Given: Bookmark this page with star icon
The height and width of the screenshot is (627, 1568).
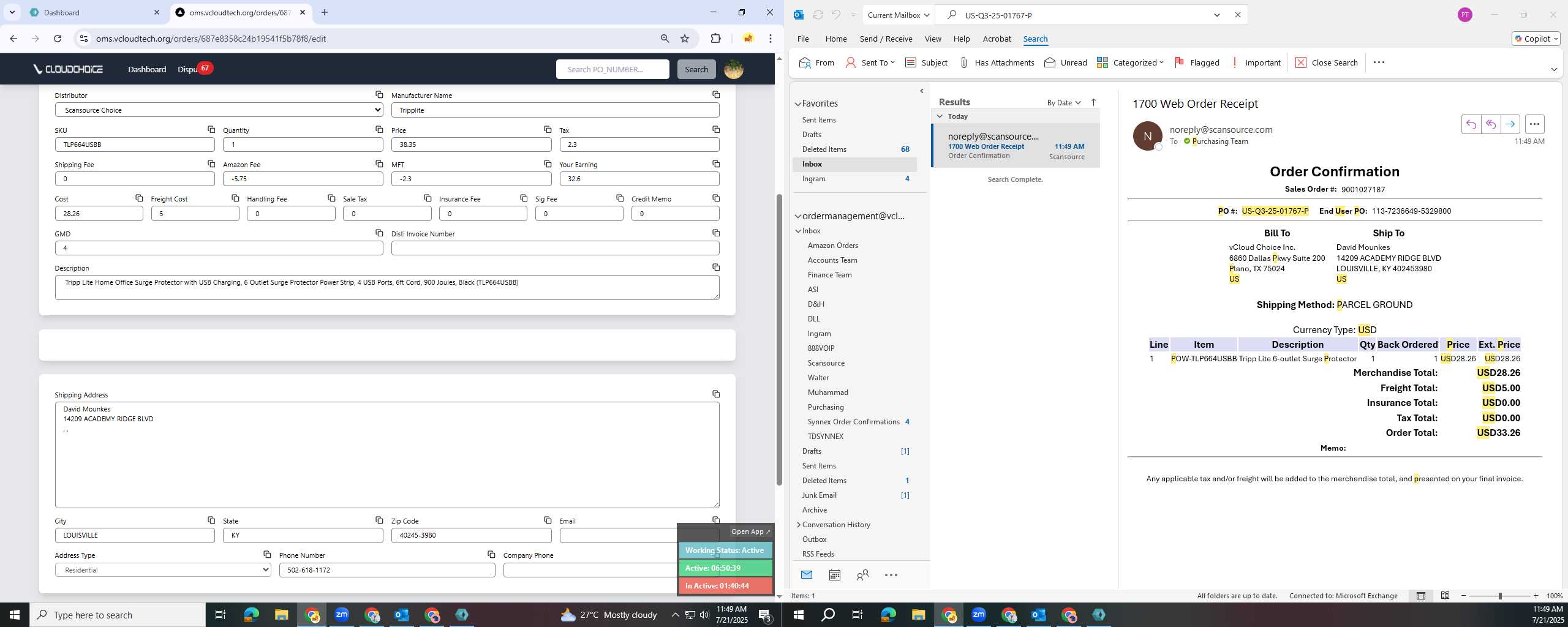Looking at the screenshot, I should [x=685, y=39].
